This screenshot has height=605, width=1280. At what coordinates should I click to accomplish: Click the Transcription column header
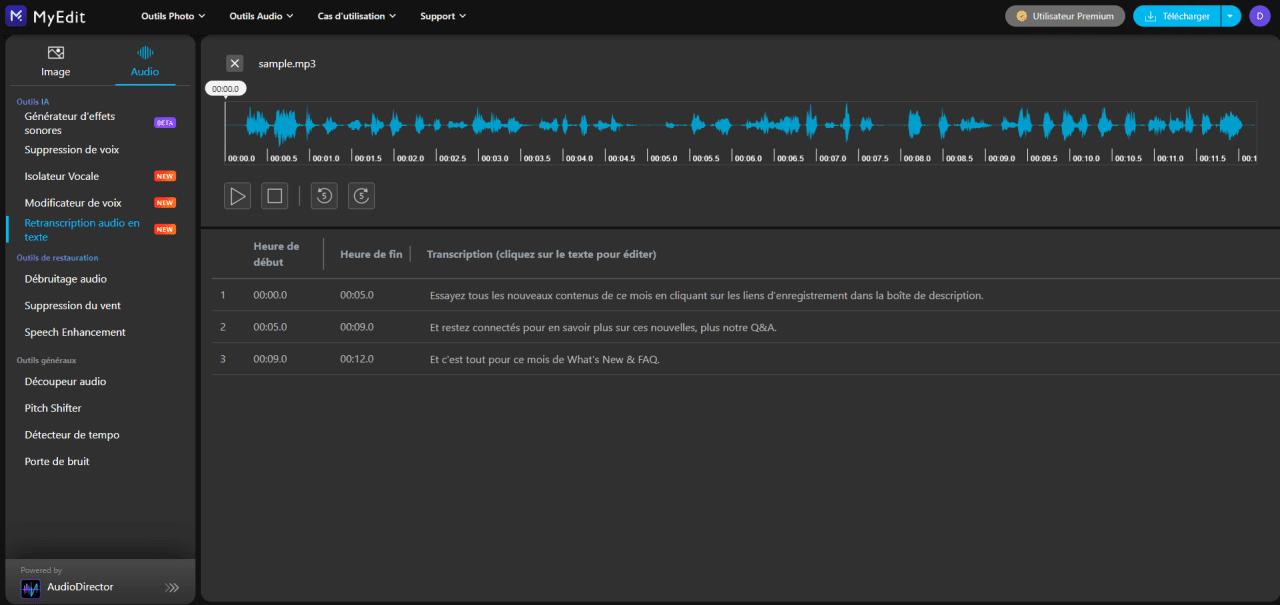coord(541,254)
